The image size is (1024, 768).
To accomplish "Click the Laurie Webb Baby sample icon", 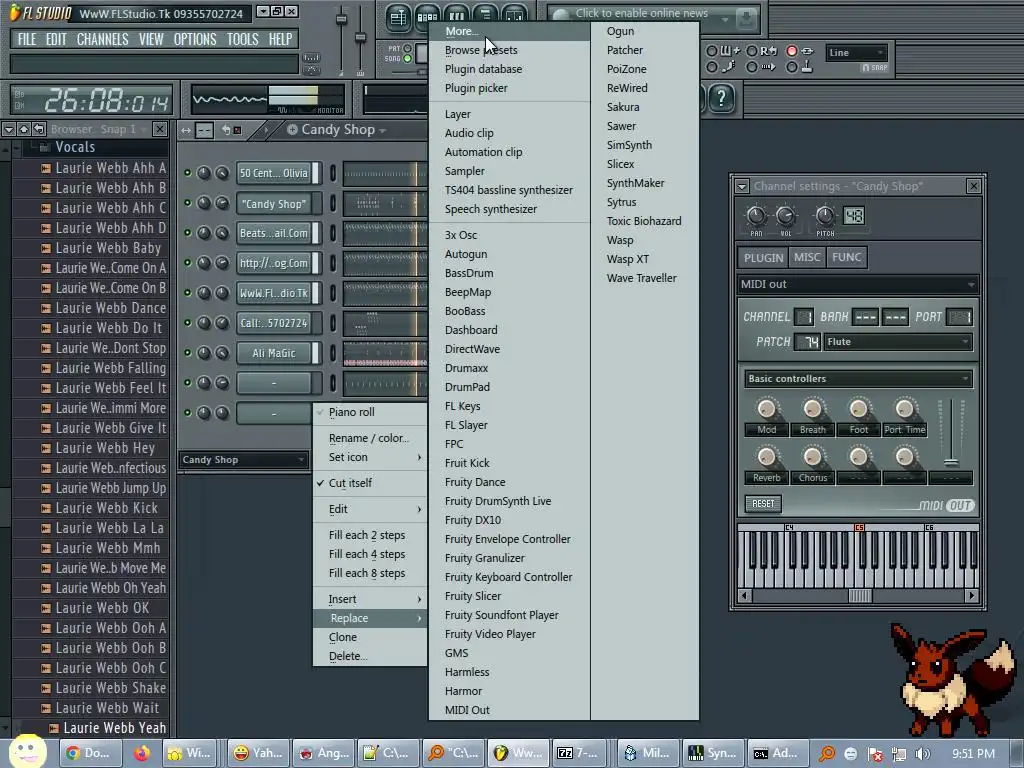I will 46,248.
